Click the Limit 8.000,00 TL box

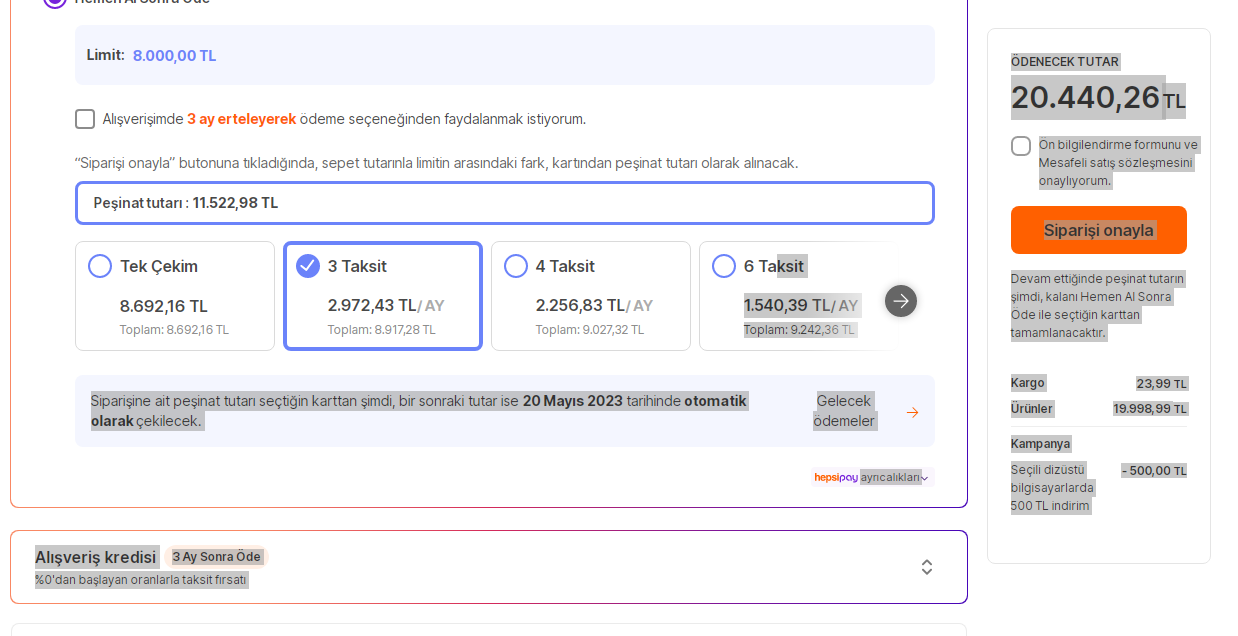505,55
